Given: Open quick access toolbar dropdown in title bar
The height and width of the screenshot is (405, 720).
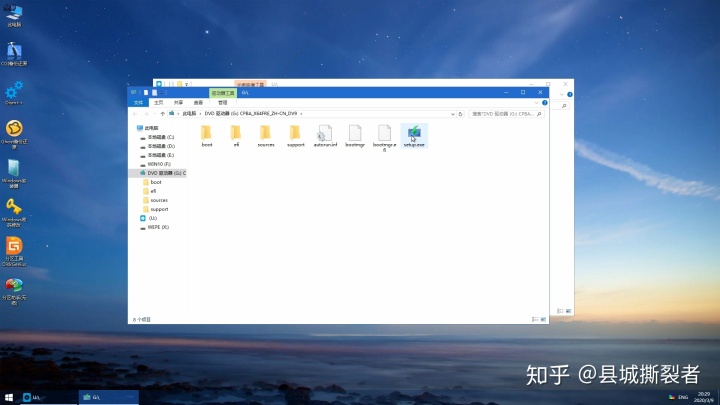Looking at the screenshot, I should click(x=162, y=93).
